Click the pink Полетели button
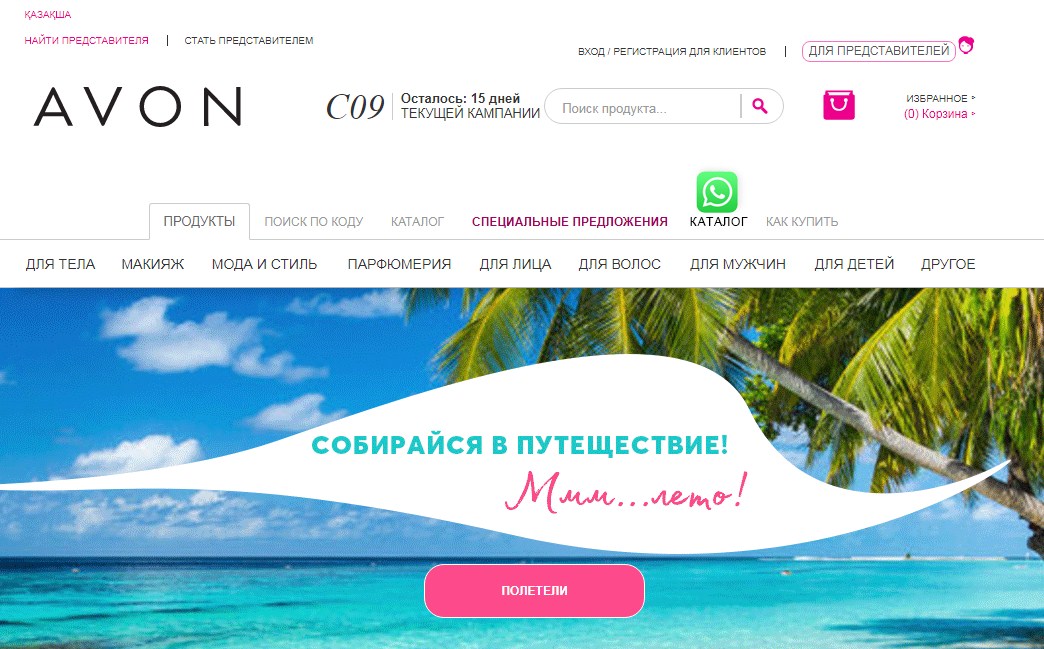This screenshot has width=1044, height=649. point(534,590)
